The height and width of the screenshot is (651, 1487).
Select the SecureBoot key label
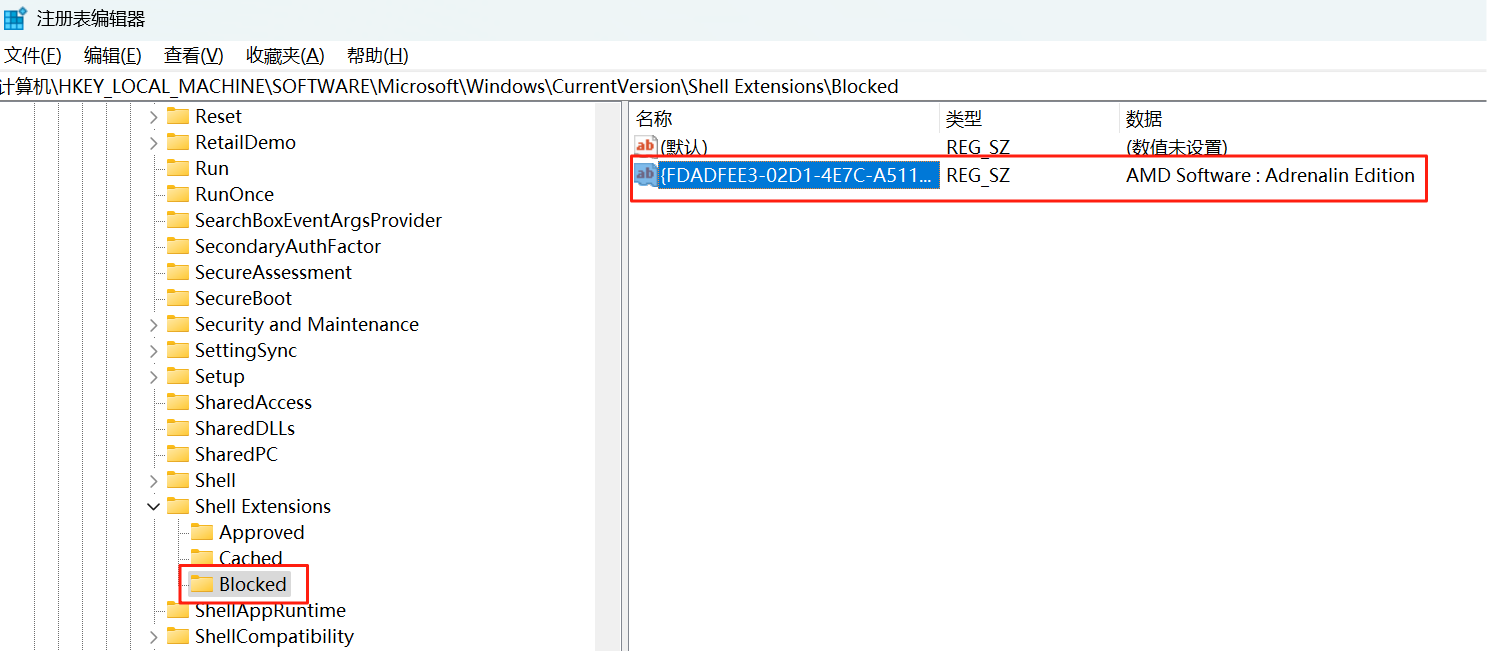click(243, 298)
